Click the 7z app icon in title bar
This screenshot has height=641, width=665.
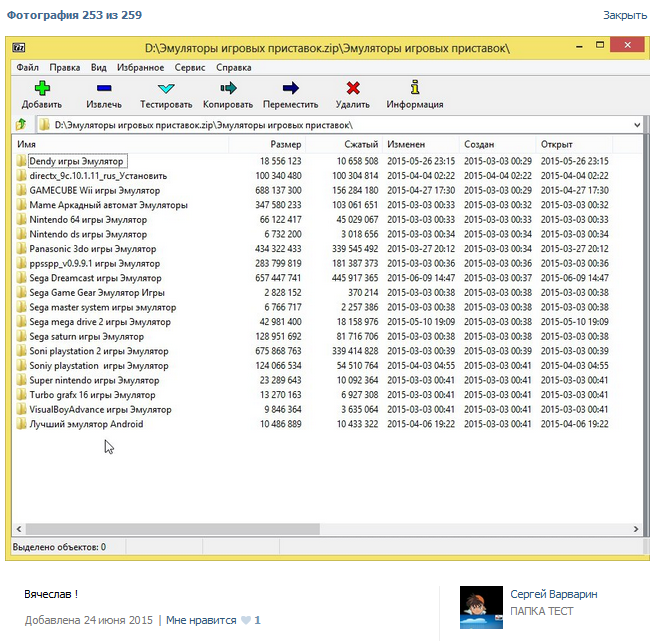(19, 48)
